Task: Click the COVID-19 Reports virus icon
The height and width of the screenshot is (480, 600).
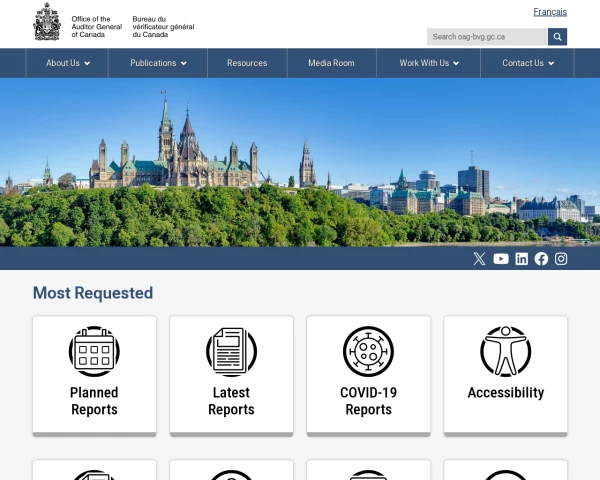Action: [368, 351]
